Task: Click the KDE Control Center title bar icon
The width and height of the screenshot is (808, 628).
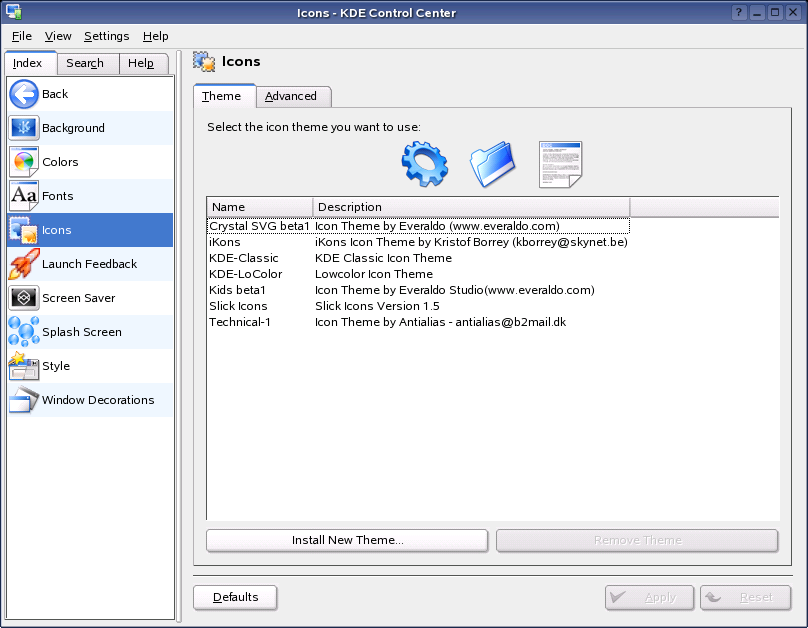Action: click(13, 12)
